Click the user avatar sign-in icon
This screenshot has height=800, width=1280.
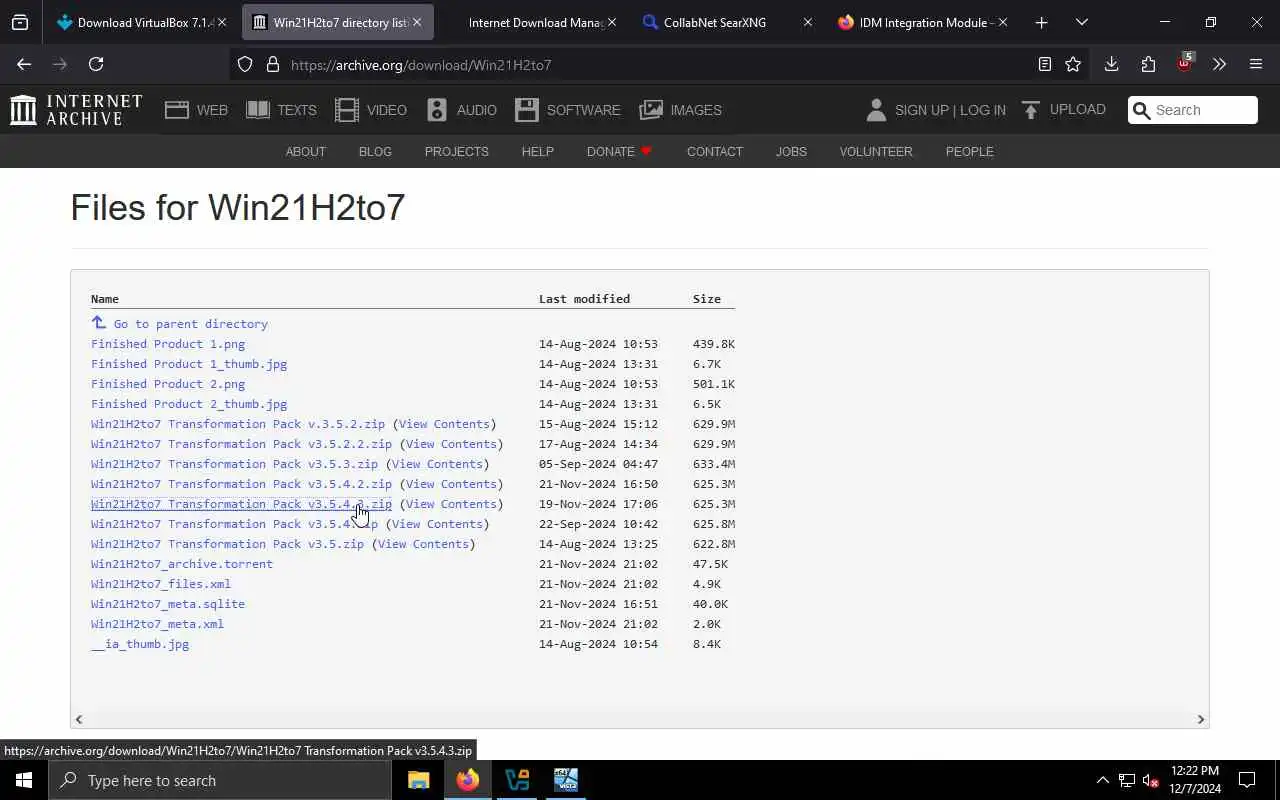click(x=876, y=110)
